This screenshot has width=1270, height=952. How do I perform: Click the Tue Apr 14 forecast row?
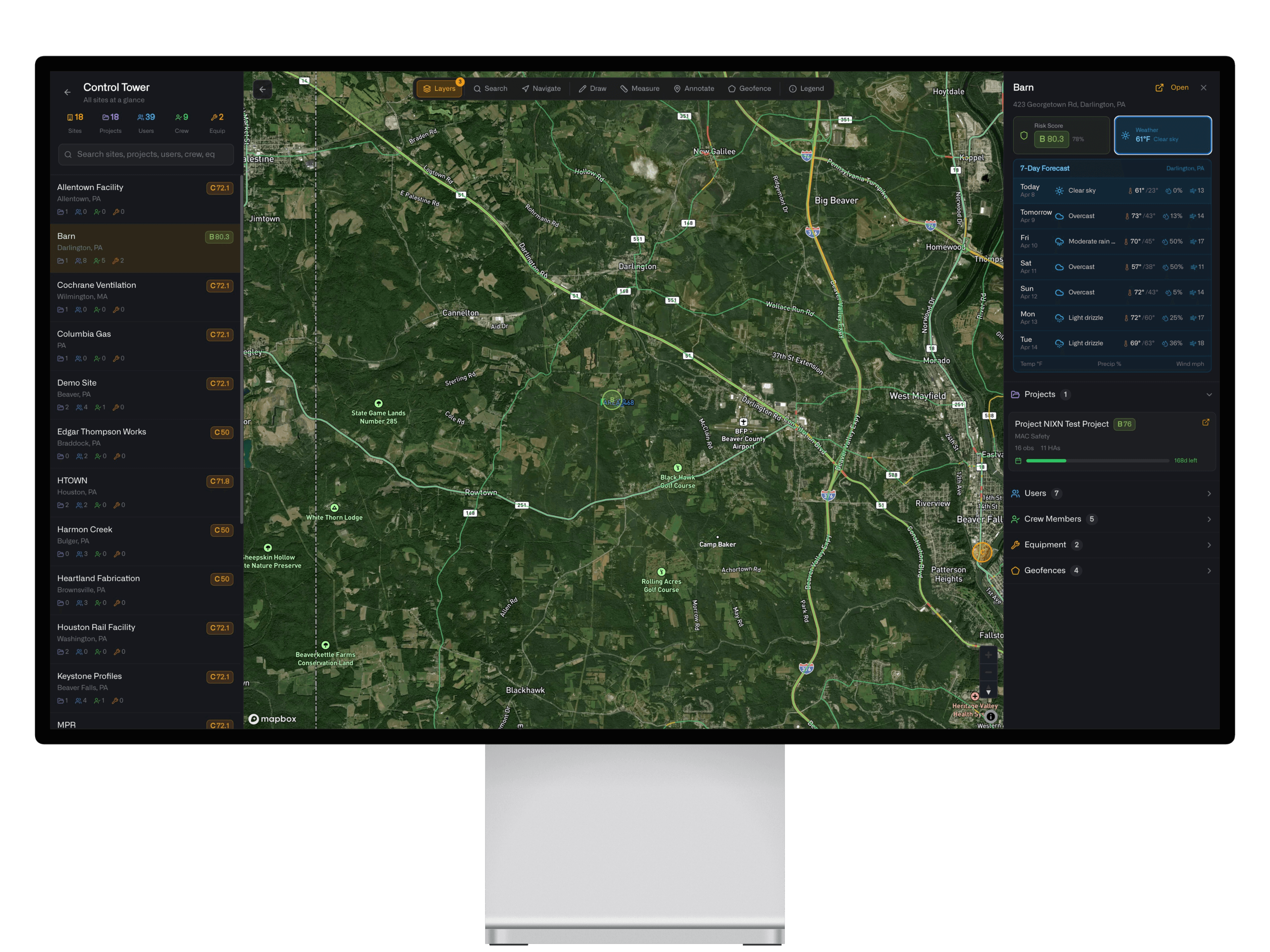tap(1112, 343)
